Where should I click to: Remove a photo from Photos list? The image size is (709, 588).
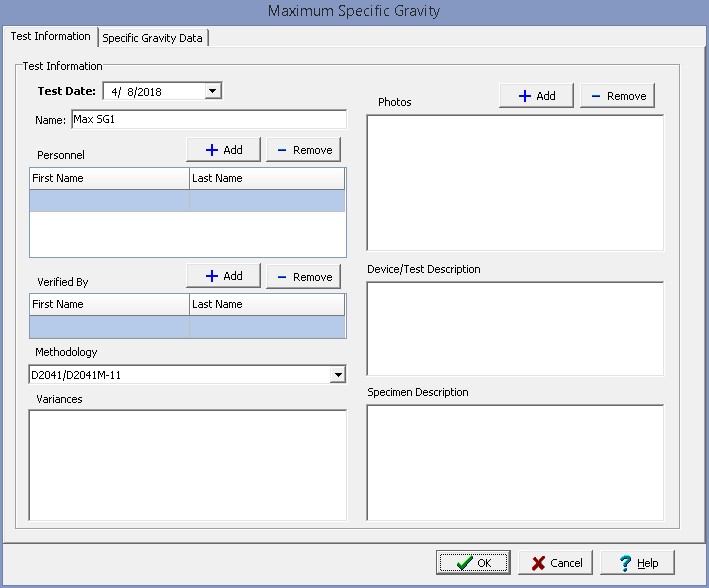pos(617,96)
